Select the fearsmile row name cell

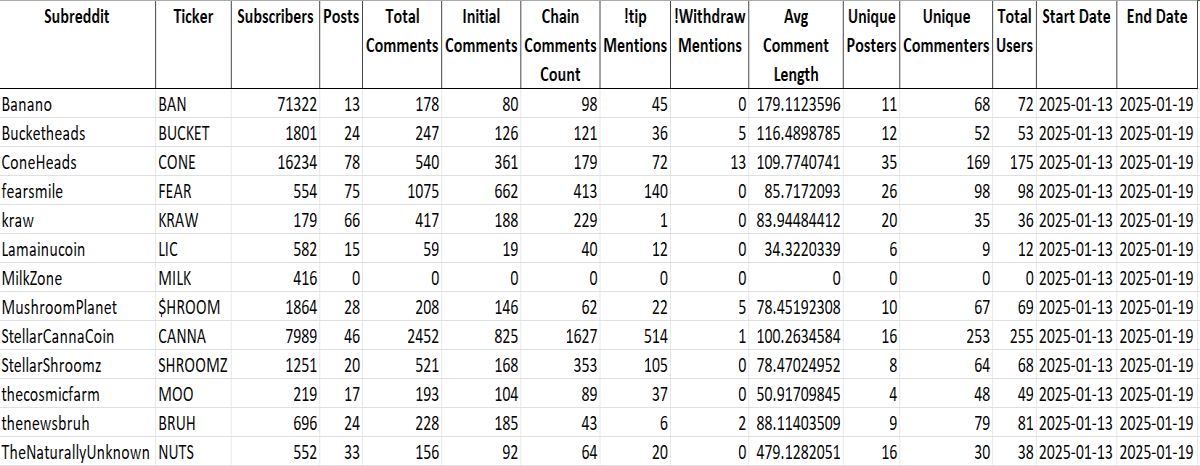click(x=78, y=191)
